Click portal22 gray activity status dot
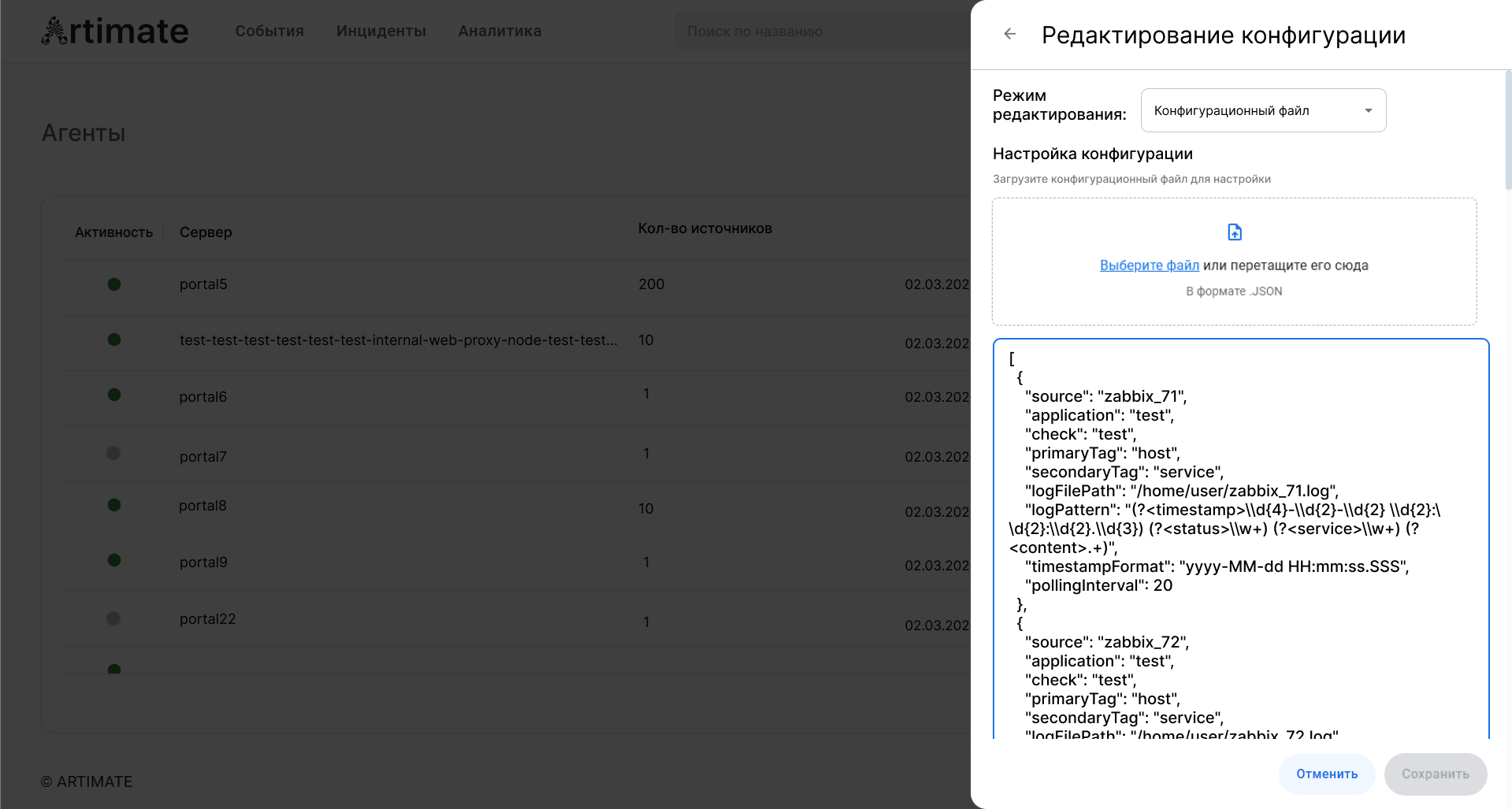Image resolution: width=1512 pixels, height=809 pixels. click(113, 618)
